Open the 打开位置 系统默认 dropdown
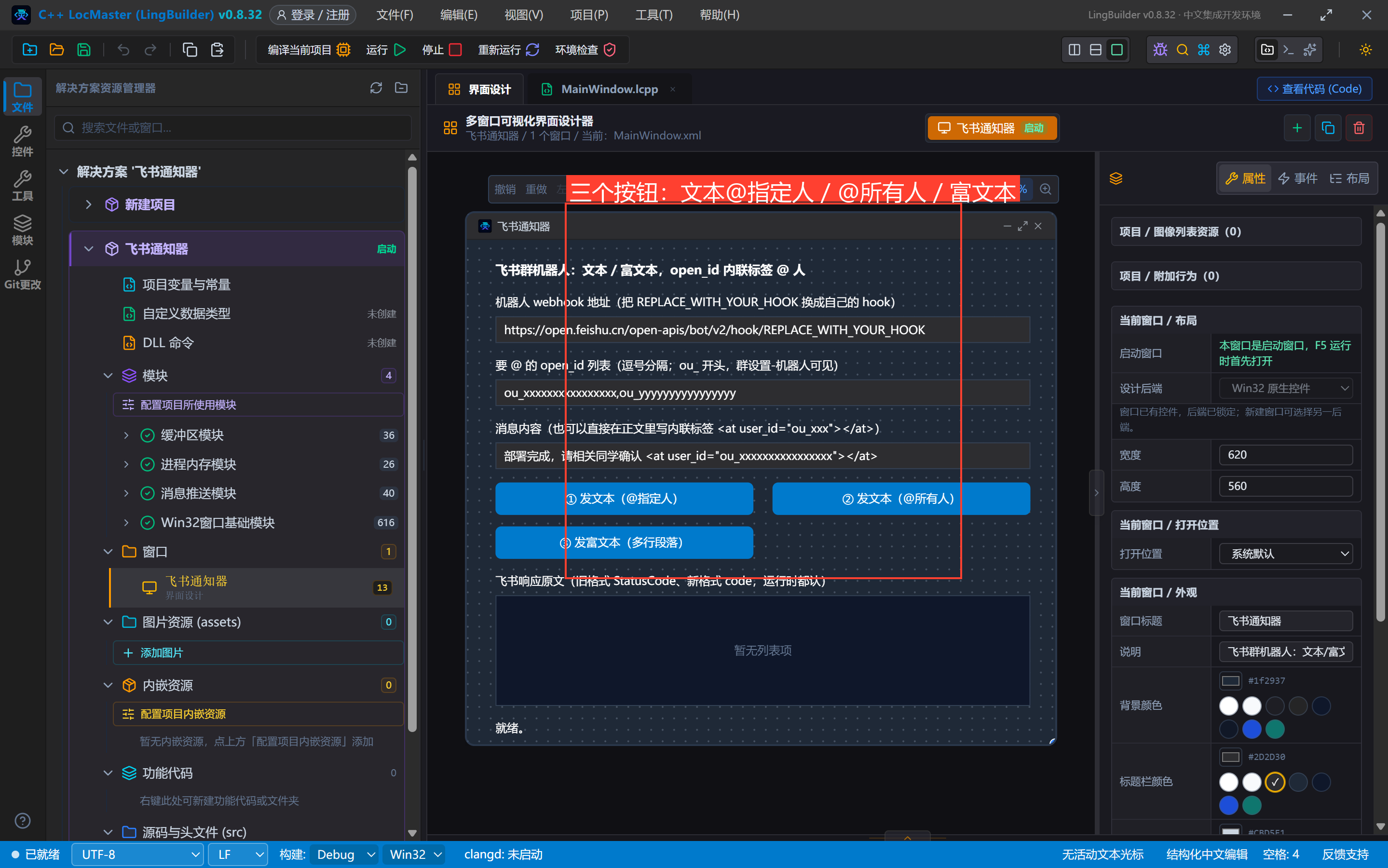Viewport: 1388px width, 868px height. pyautogui.click(x=1285, y=554)
